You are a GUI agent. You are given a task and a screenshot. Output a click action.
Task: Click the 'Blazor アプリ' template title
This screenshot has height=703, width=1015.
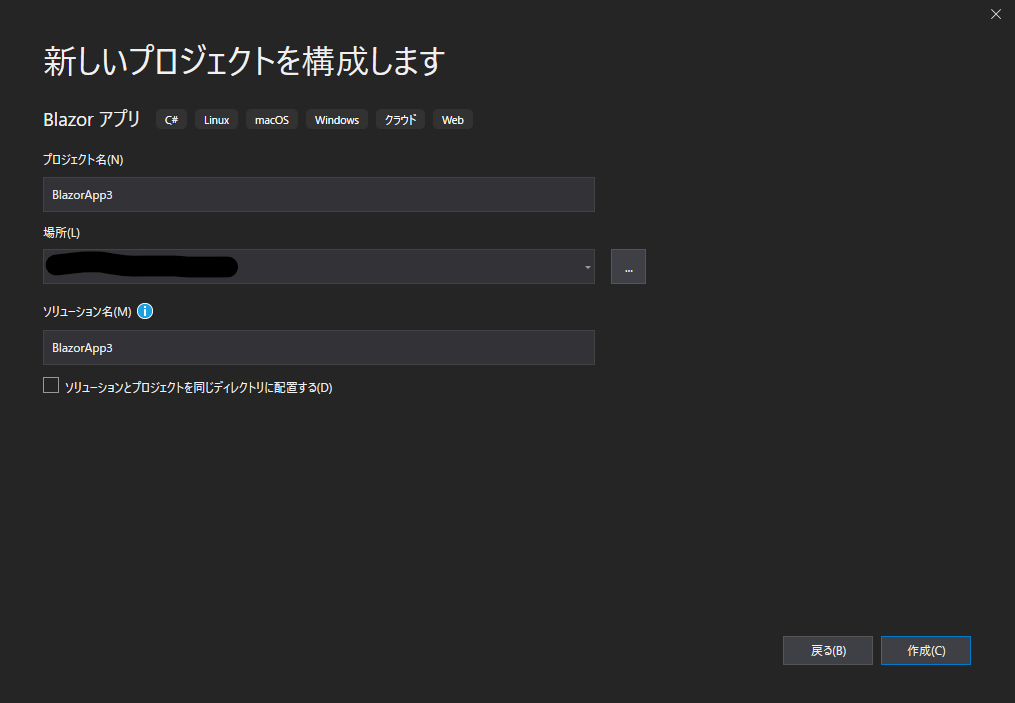(92, 119)
